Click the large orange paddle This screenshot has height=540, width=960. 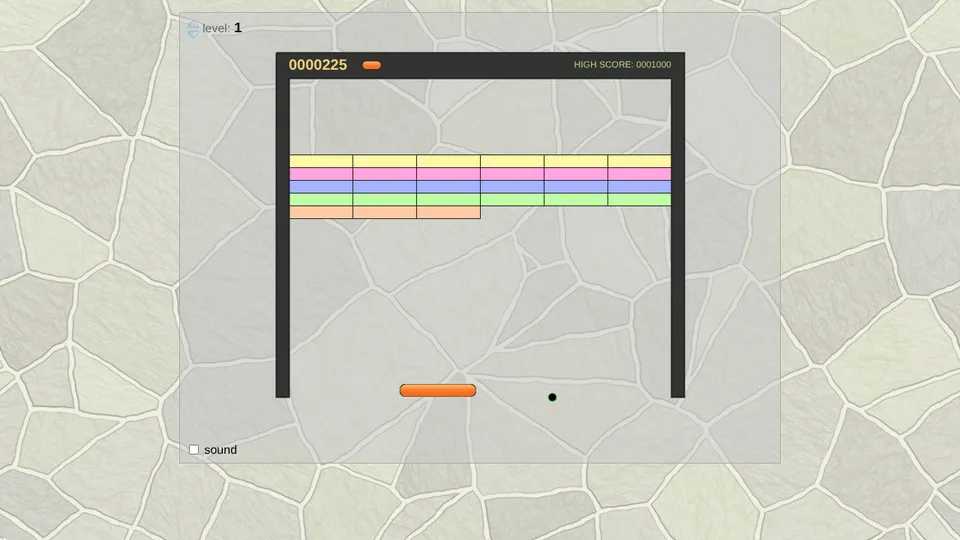(x=438, y=391)
